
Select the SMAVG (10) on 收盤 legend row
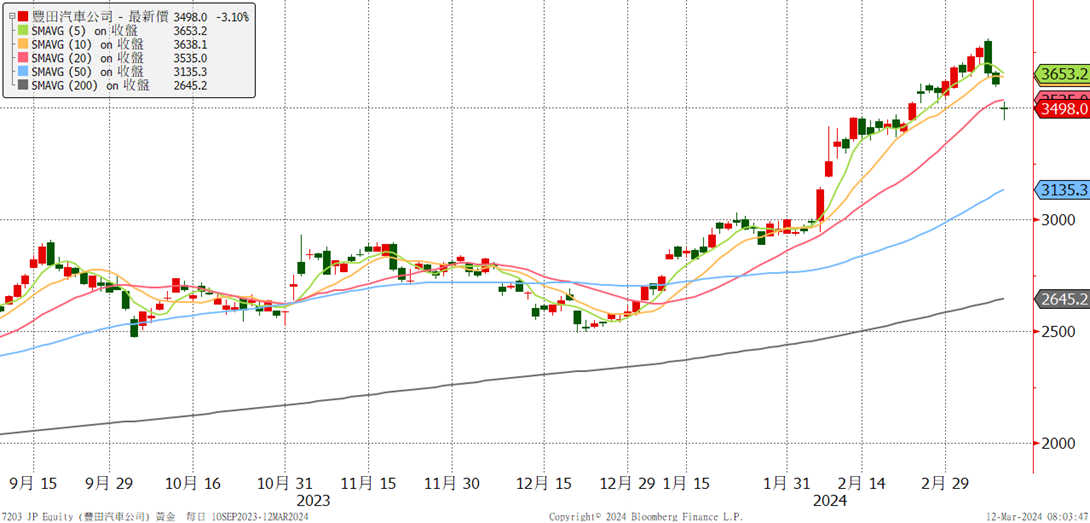pos(112,44)
